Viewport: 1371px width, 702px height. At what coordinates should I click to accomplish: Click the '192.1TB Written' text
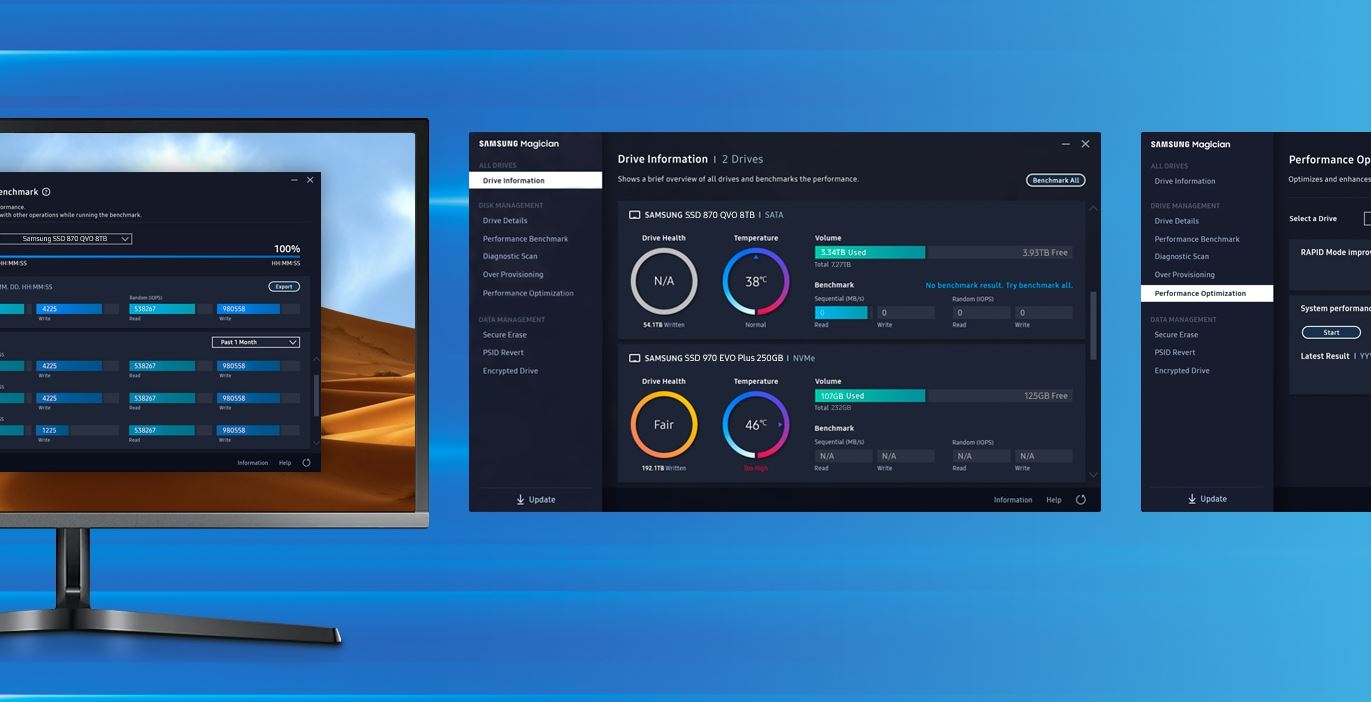[x=664, y=468]
